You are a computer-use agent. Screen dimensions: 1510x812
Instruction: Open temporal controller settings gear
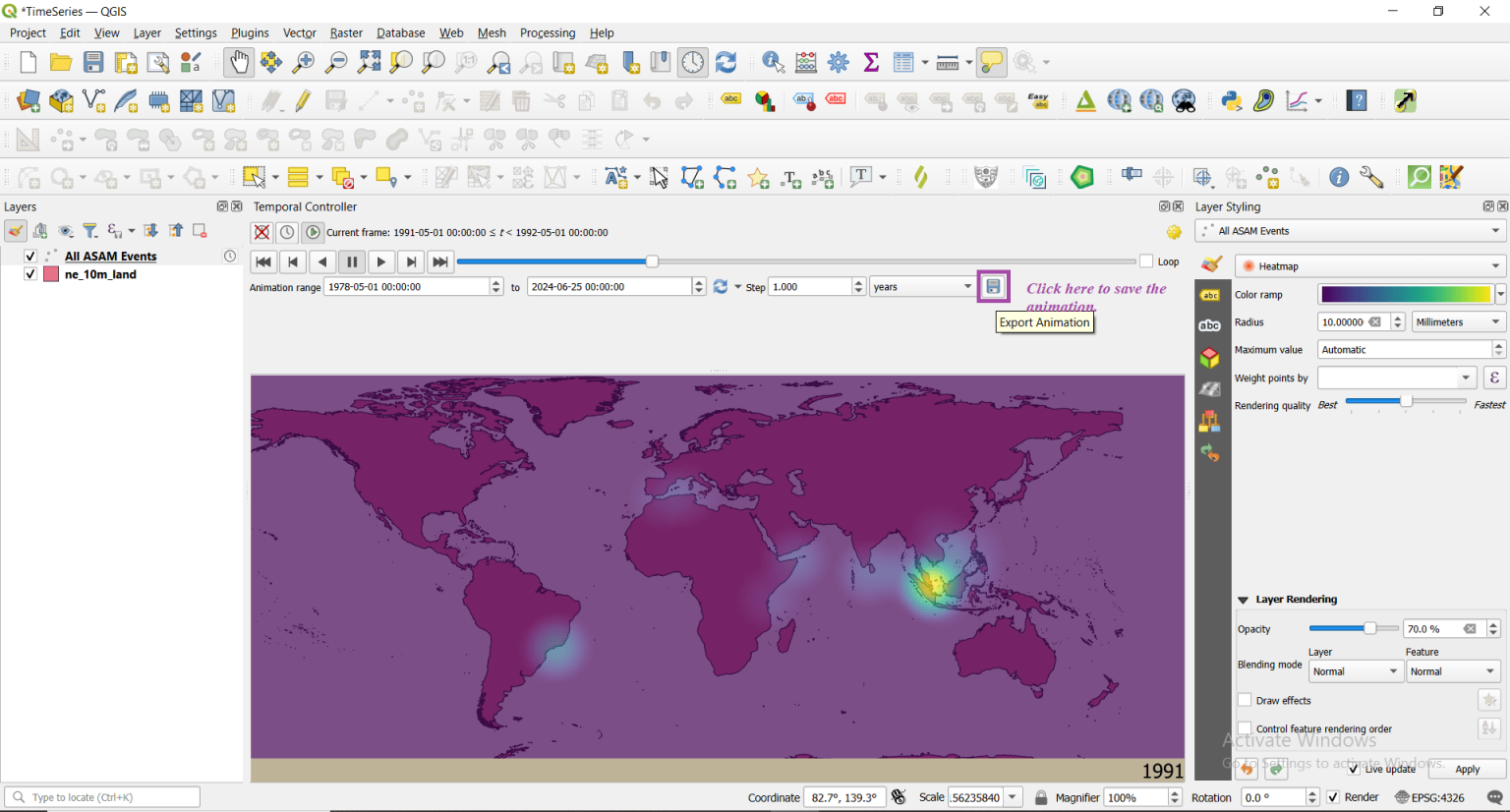click(1174, 232)
